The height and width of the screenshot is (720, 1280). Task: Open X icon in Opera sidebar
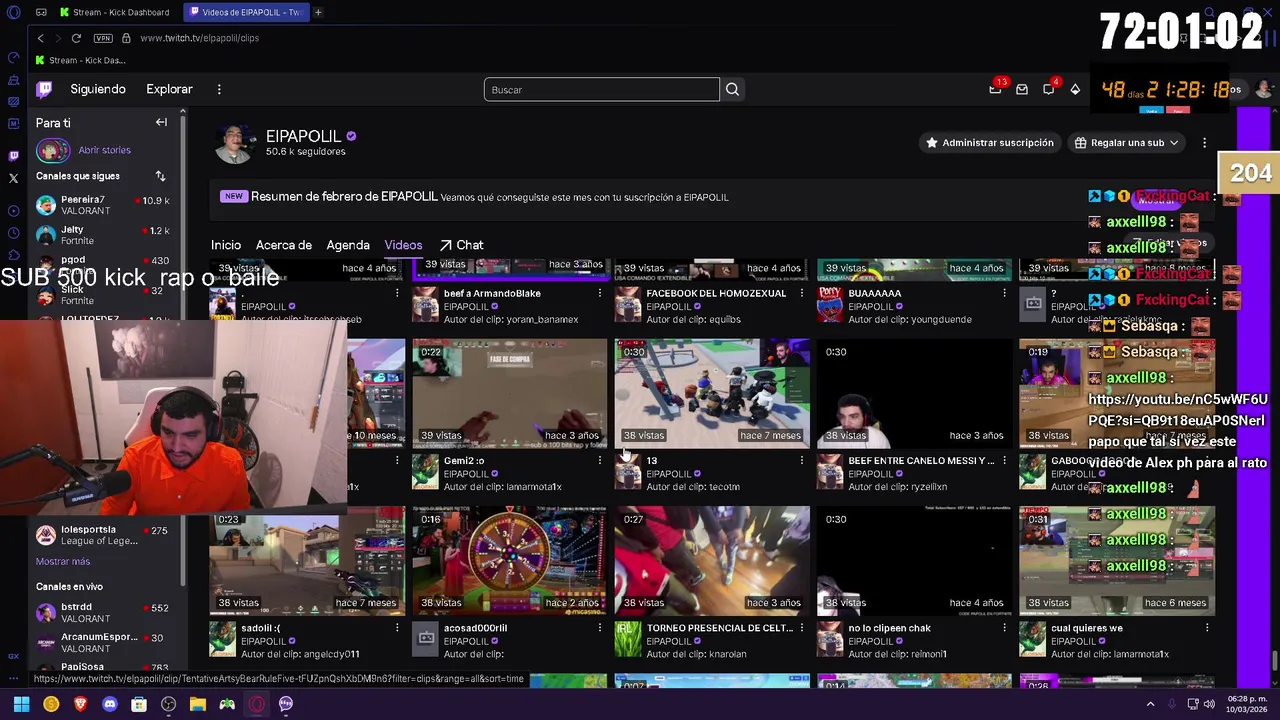coord(13,178)
